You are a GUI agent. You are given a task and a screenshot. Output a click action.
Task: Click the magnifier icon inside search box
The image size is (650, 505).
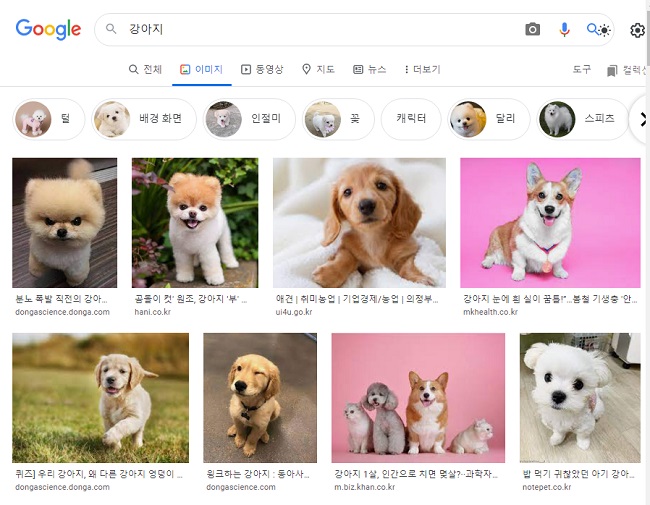pos(111,29)
